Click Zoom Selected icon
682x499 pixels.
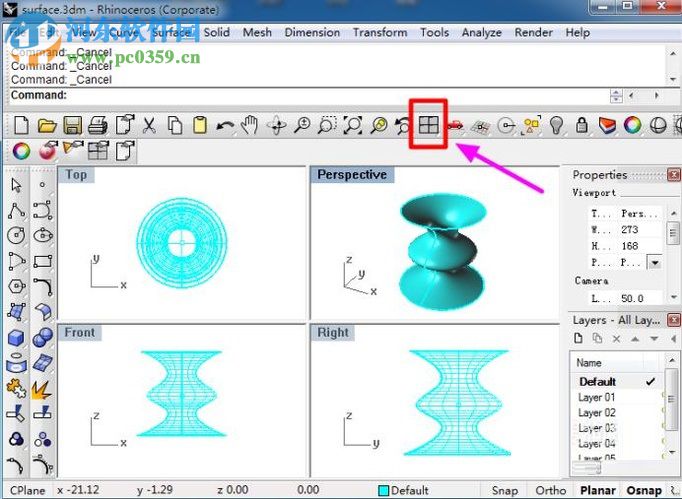point(378,126)
